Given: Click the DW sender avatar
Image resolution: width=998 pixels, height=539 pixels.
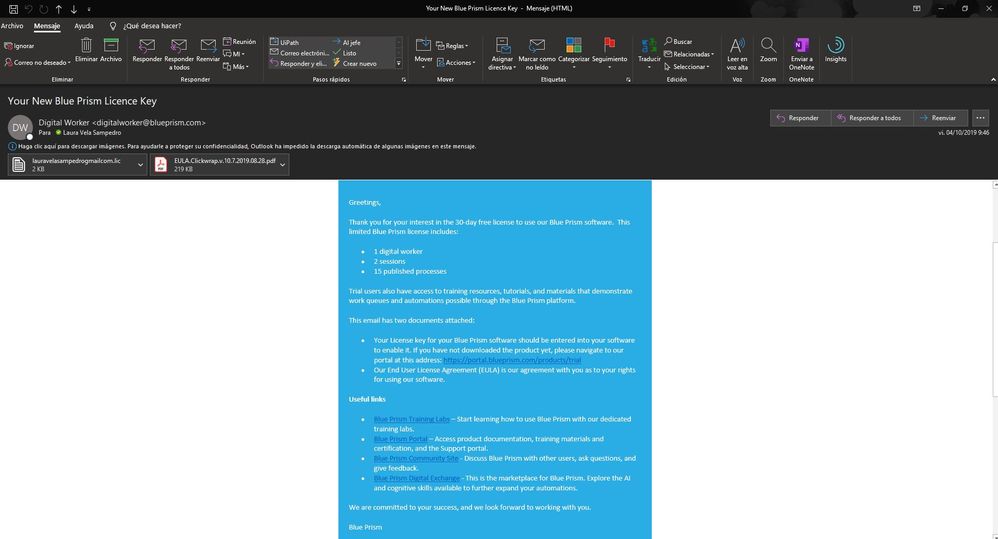Looking at the screenshot, I should (x=20, y=127).
